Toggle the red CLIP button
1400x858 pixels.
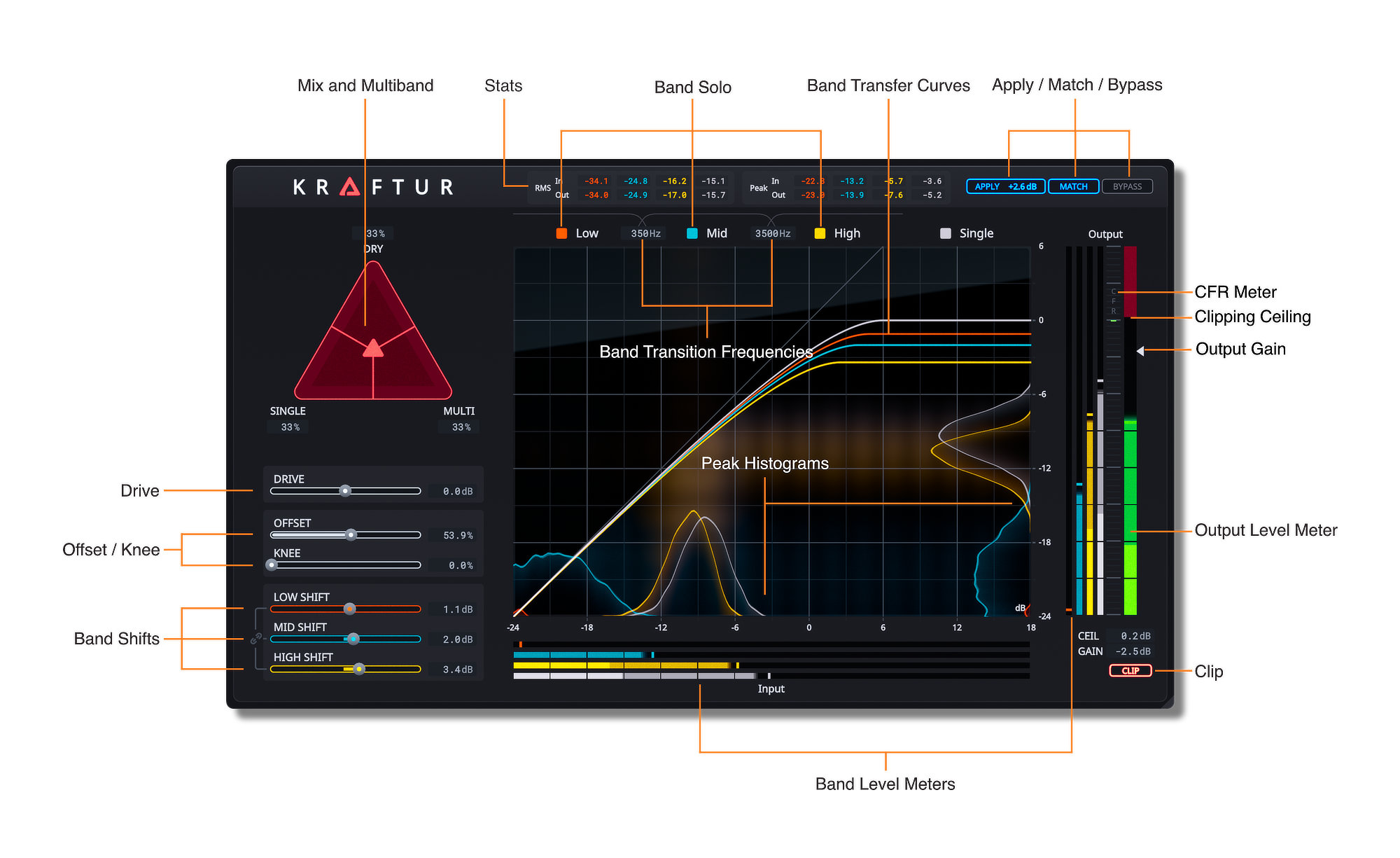(1130, 670)
